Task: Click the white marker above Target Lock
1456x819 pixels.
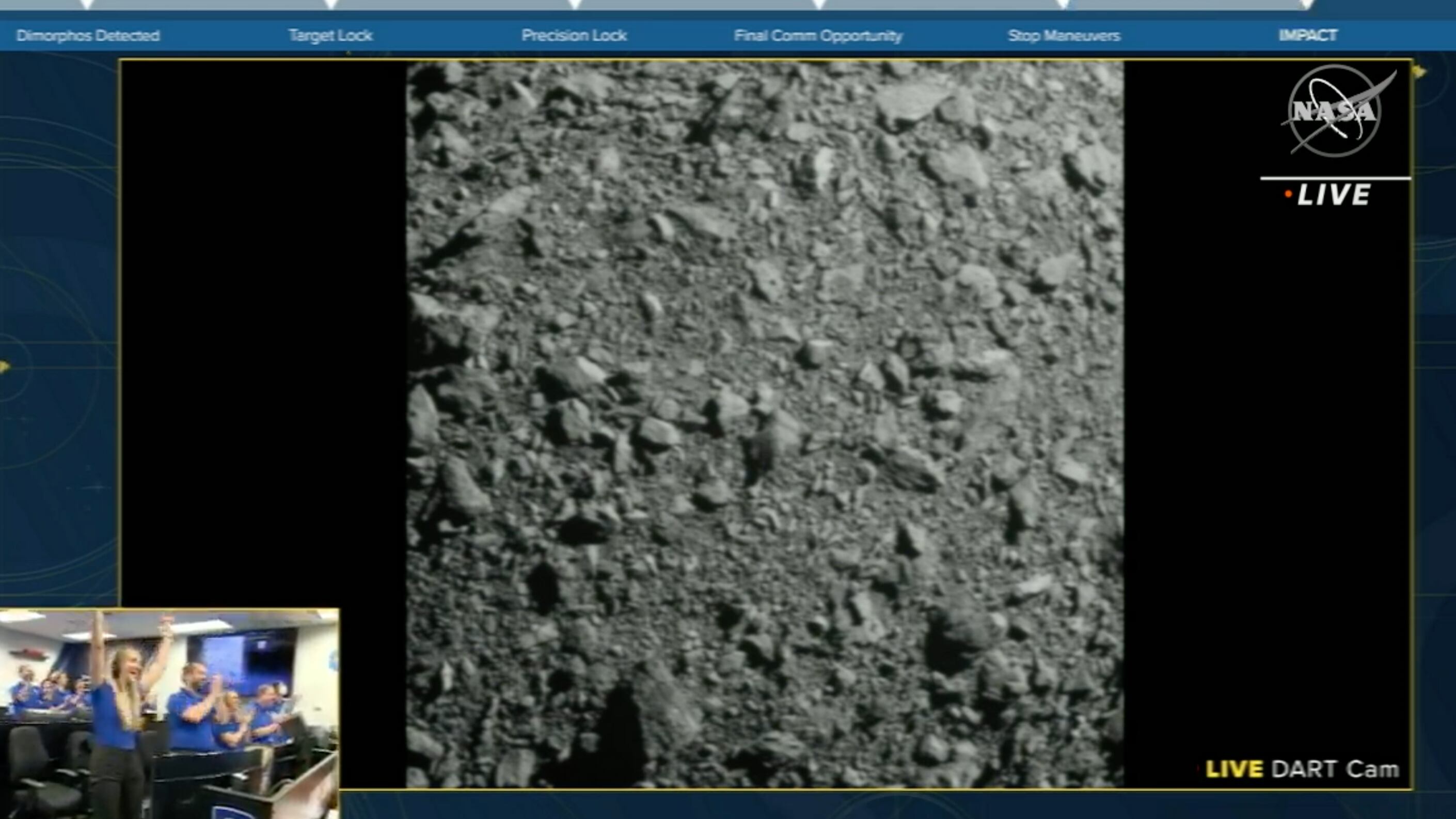Action: 331,5
